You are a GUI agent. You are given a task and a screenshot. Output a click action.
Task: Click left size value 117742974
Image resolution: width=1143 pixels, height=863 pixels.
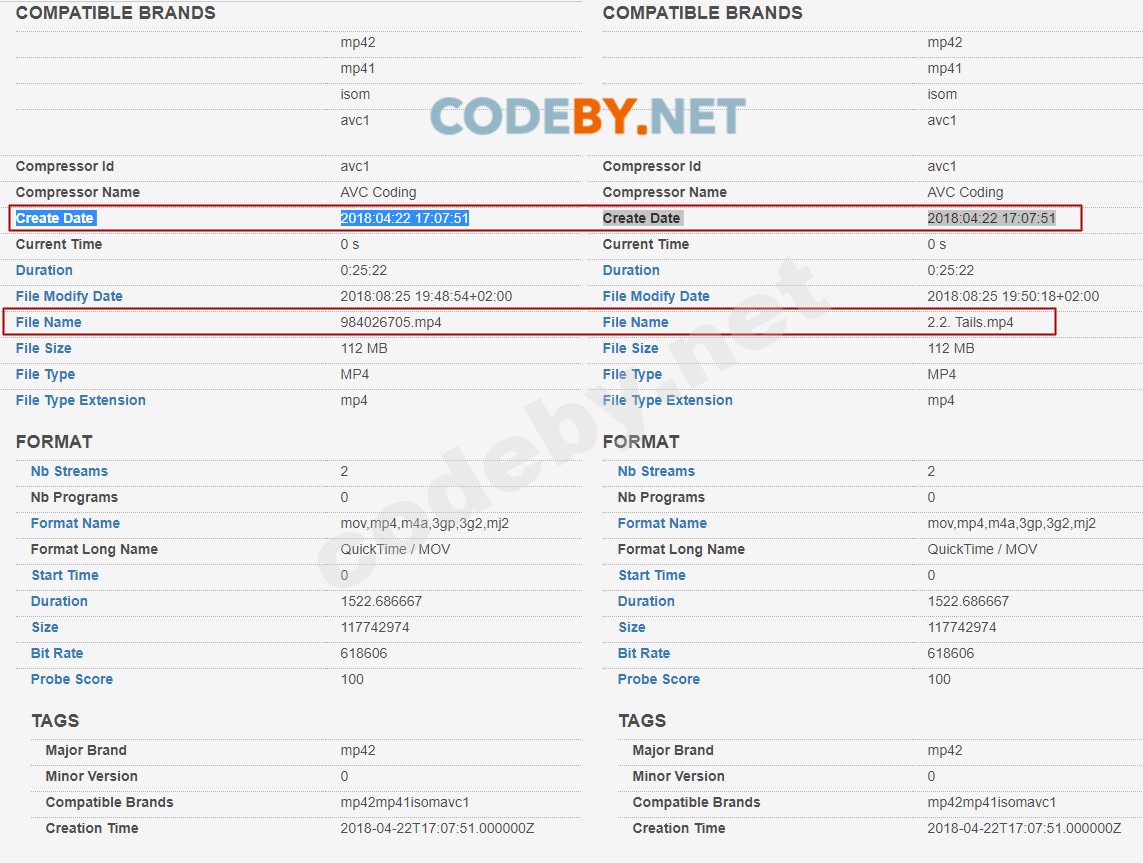(x=375, y=628)
